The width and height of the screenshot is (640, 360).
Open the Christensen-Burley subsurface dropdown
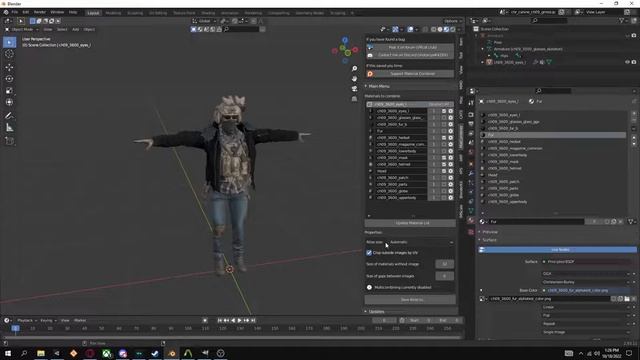[586, 282]
